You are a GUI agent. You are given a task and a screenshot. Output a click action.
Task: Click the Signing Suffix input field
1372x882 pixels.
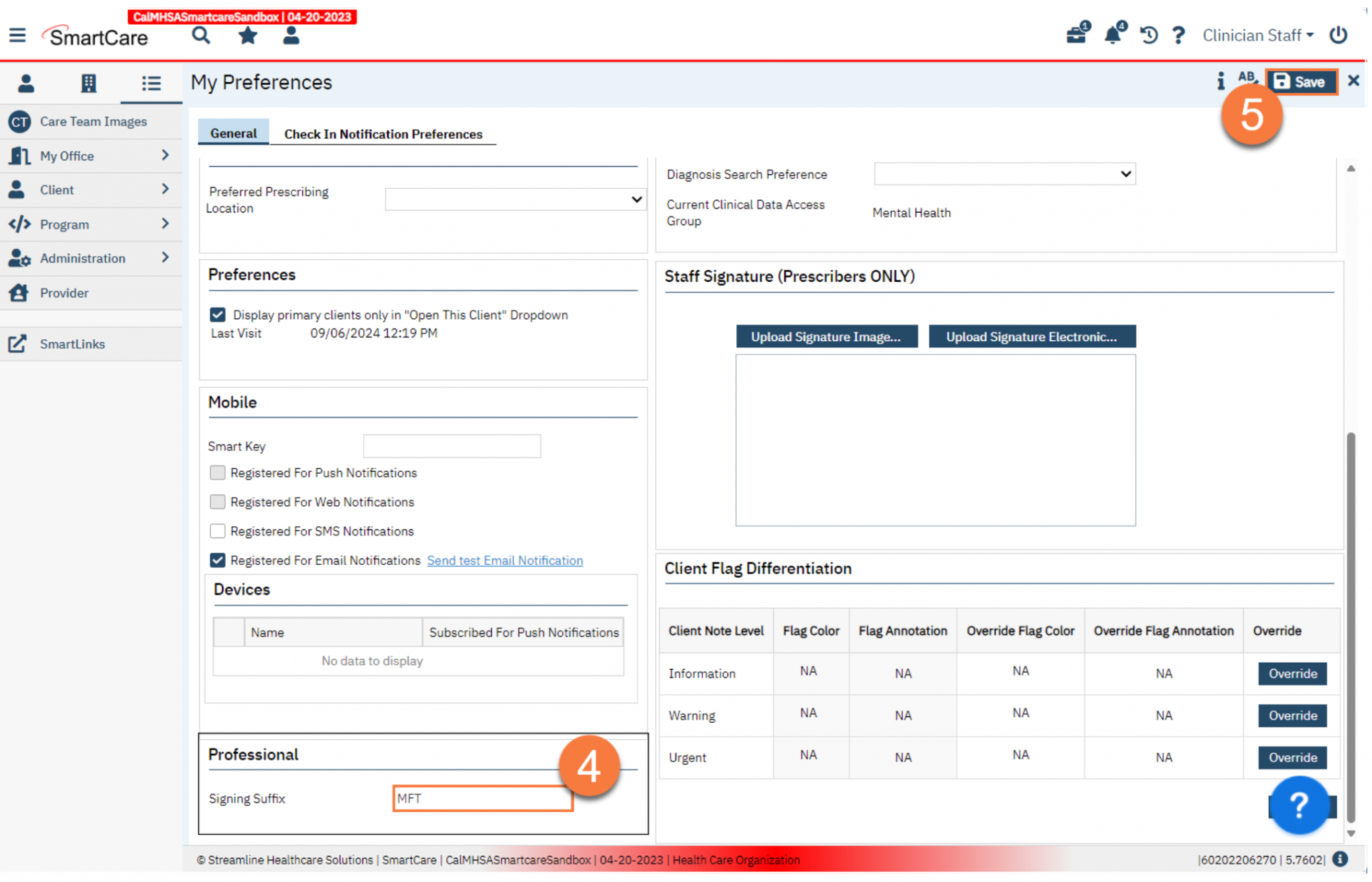tap(483, 798)
